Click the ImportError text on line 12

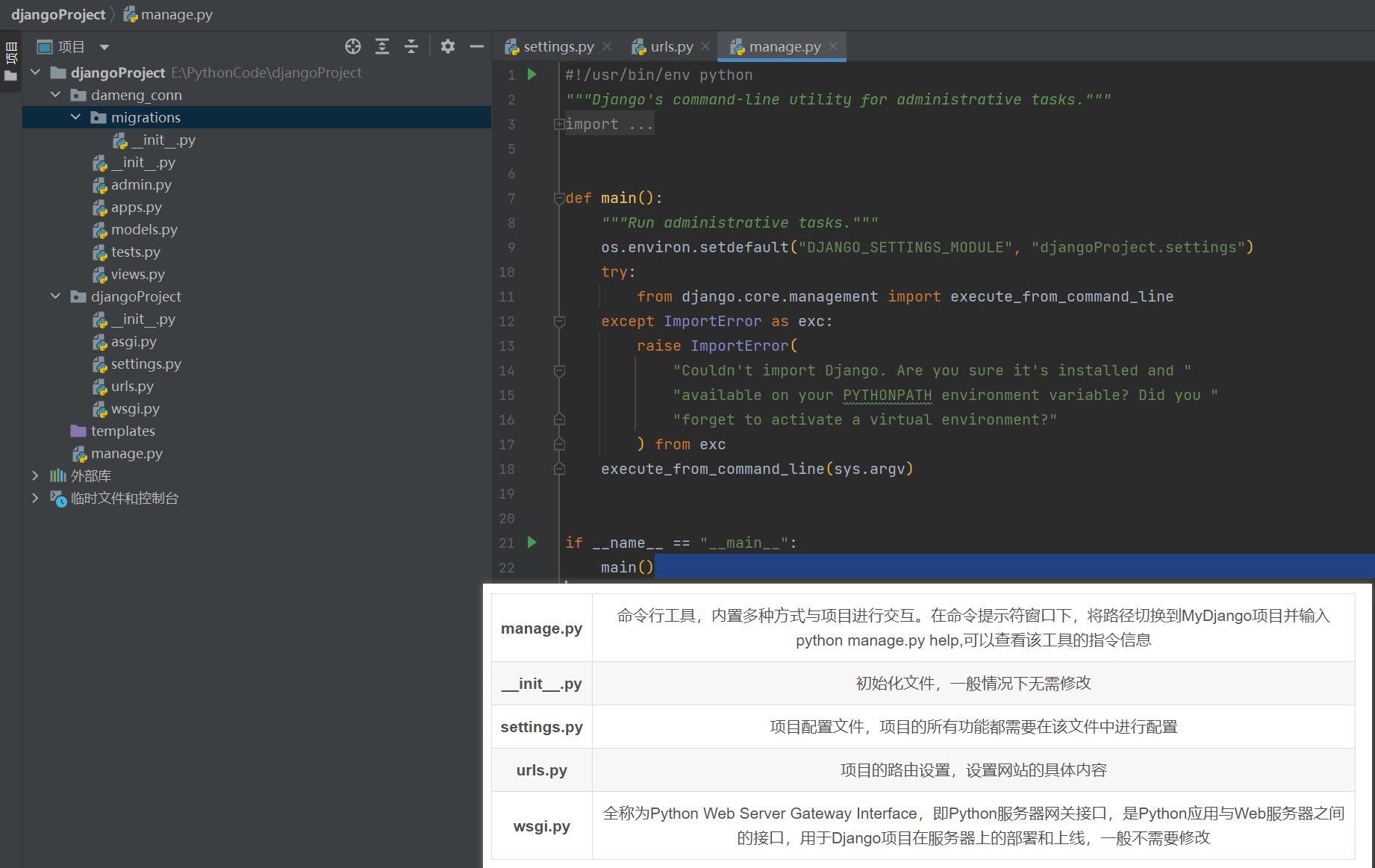pos(712,321)
